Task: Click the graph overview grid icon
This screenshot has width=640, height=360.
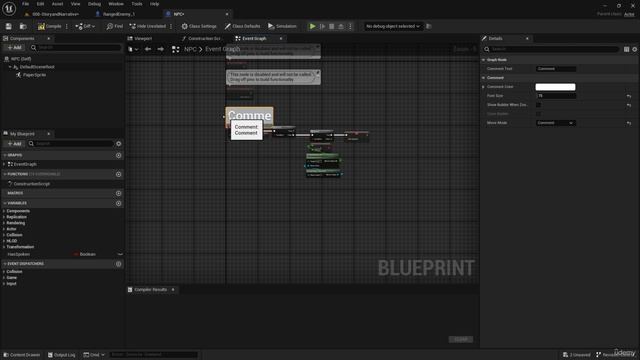Action: 176,49
